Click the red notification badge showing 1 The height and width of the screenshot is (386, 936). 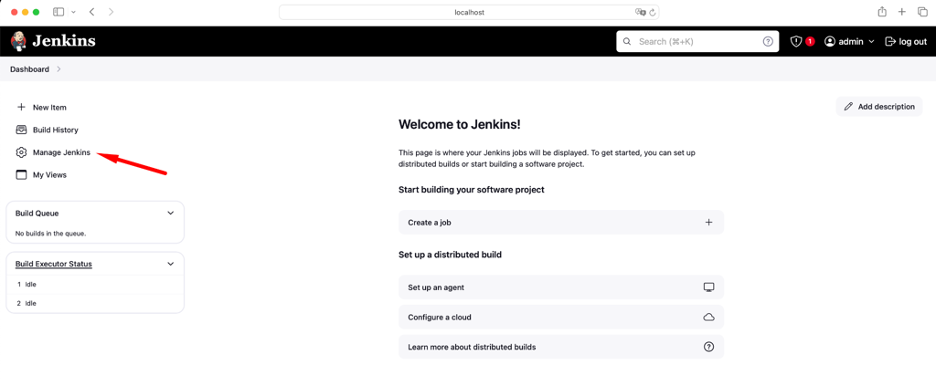[x=810, y=41]
